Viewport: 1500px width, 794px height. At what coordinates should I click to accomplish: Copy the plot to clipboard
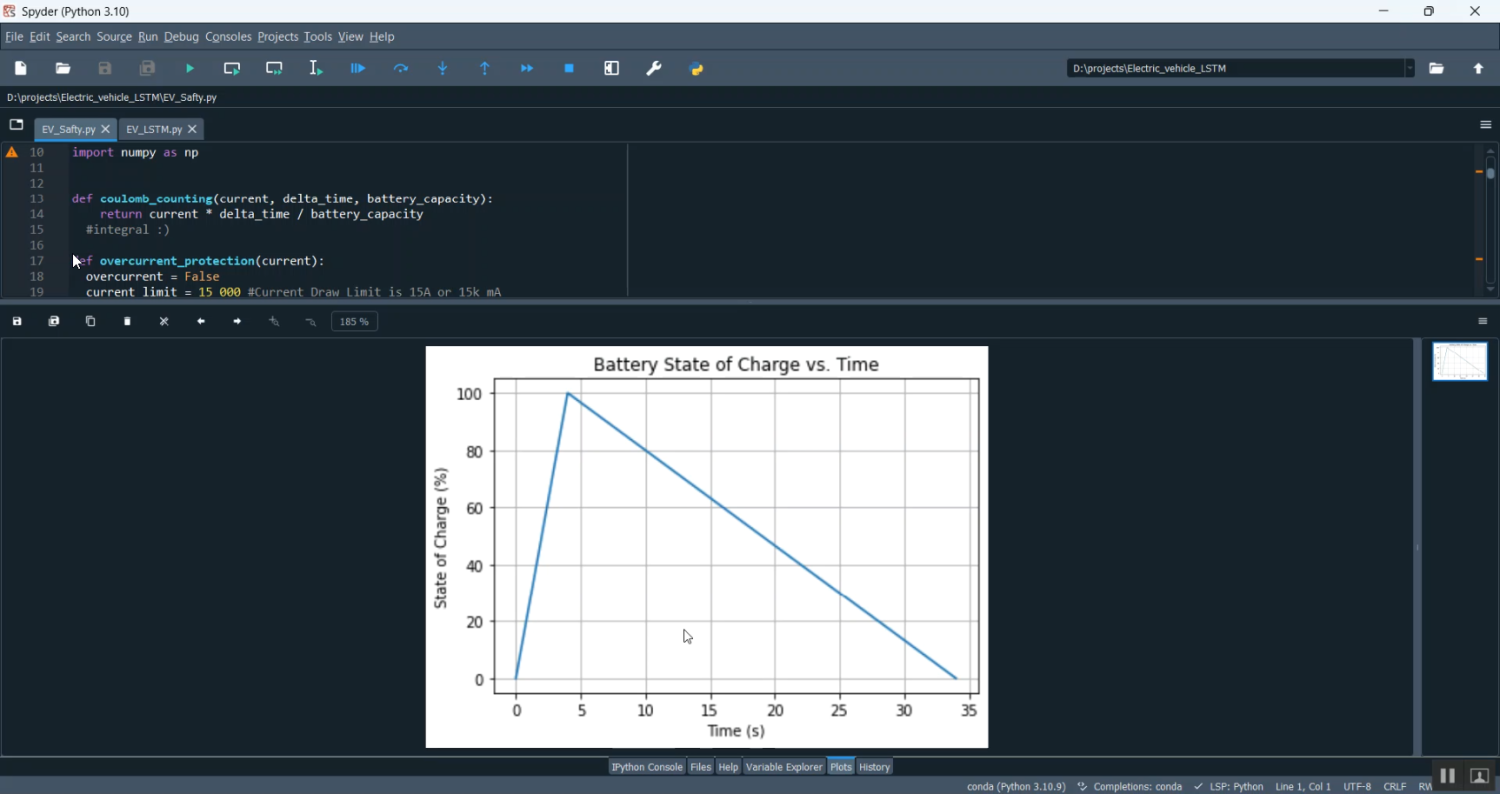tap(90, 321)
